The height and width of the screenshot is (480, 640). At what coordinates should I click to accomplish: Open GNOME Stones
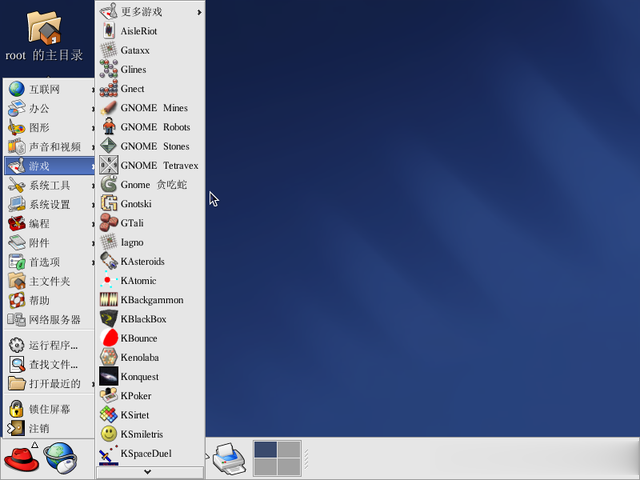(x=150, y=146)
